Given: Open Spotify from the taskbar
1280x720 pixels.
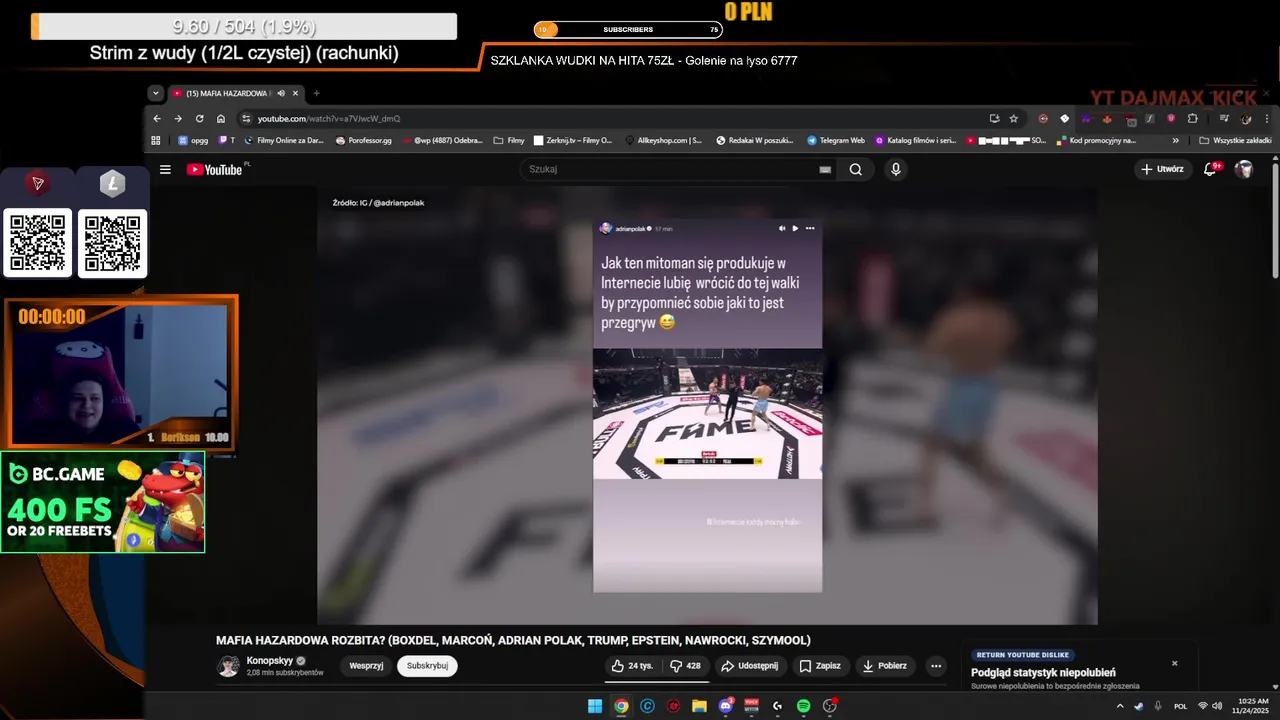Looking at the screenshot, I should coord(803,706).
